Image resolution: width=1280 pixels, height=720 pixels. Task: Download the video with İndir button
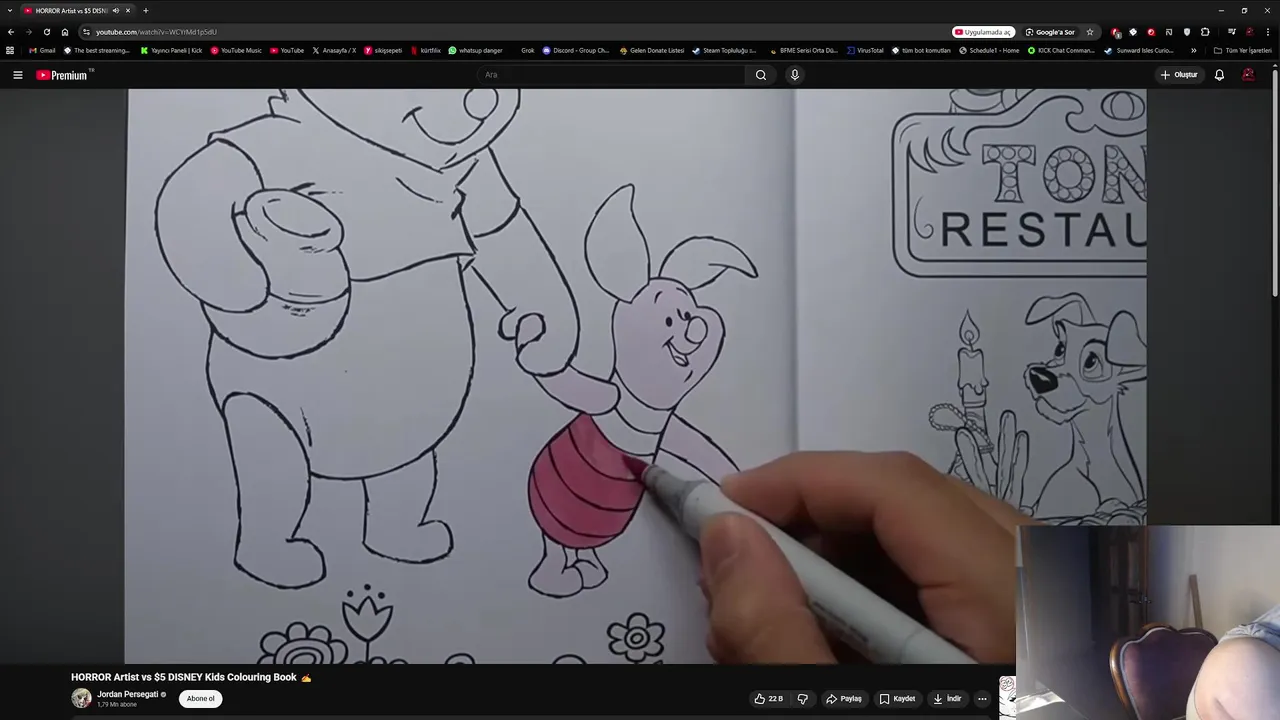coord(946,699)
